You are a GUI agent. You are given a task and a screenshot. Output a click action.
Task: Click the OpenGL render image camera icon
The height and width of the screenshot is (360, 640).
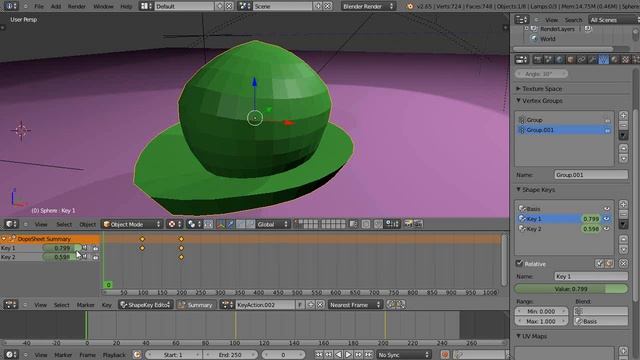pyautogui.click(x=409, y=224)
